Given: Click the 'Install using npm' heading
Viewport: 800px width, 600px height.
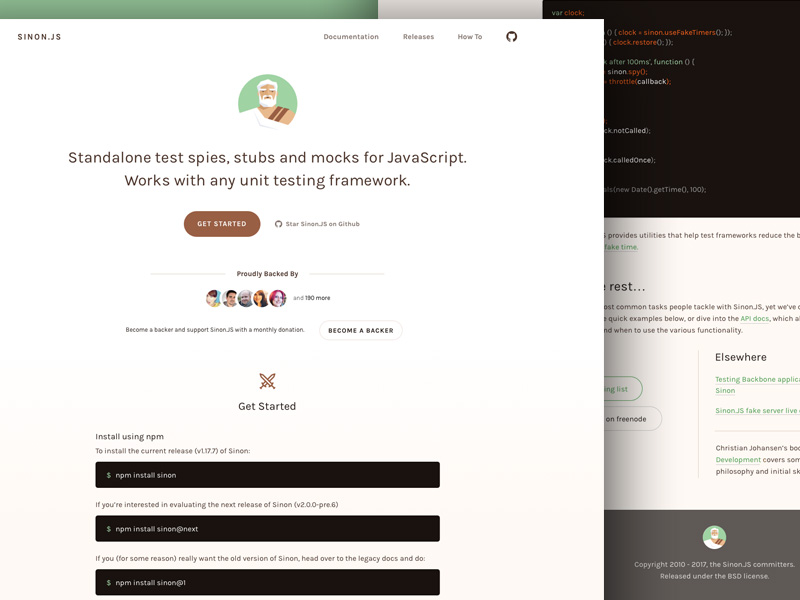Looking at the screenshot, I should [130, 437].
